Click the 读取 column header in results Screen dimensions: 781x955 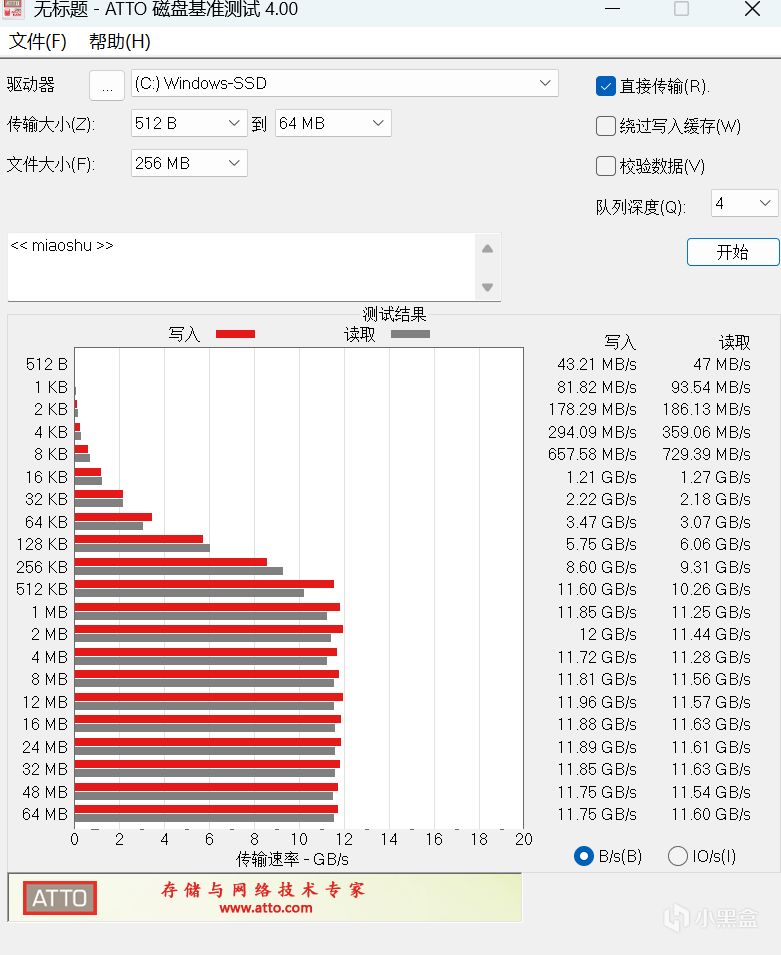click(735, 342)
